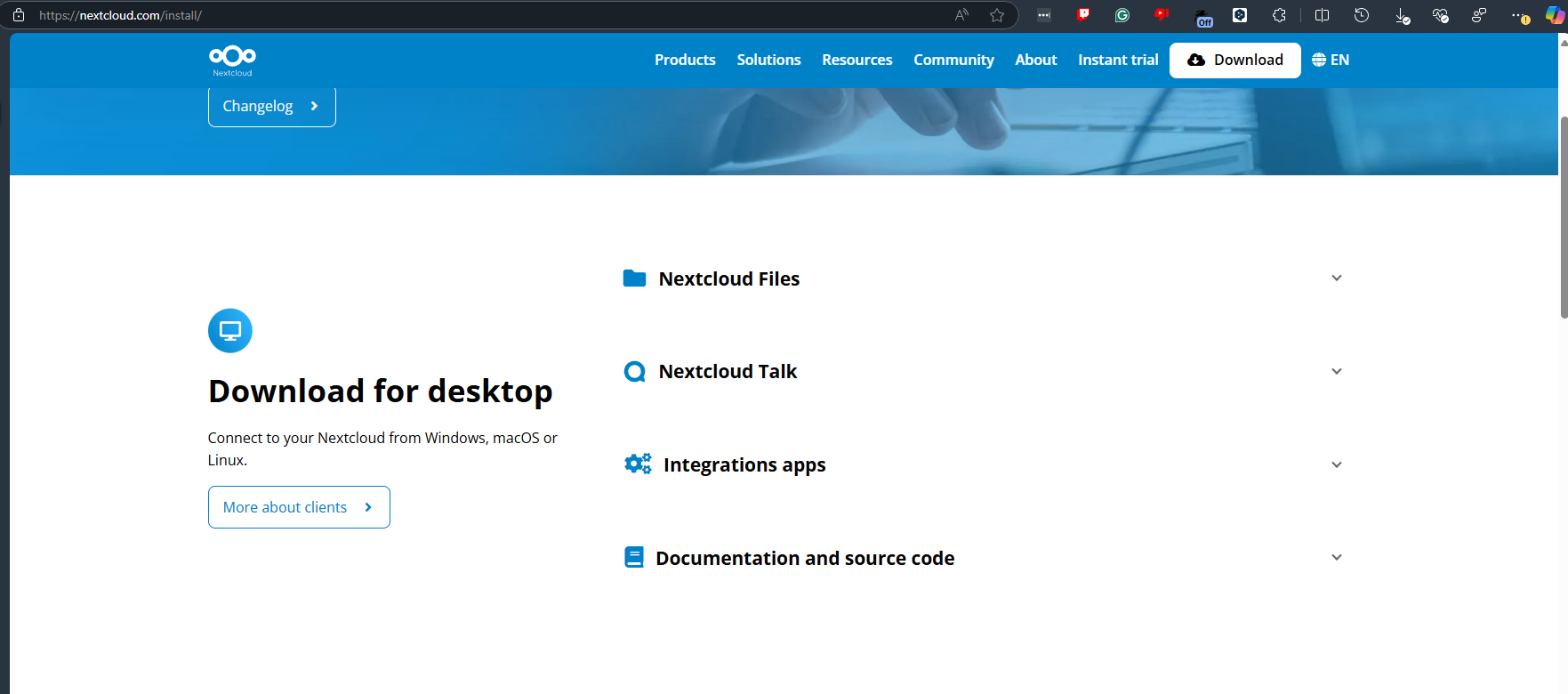Click the Read aloud icon in the address bar
Image resolution: width=1568 pixels, height=694 pixels.
pyautogui.click(x=961, y=15)
